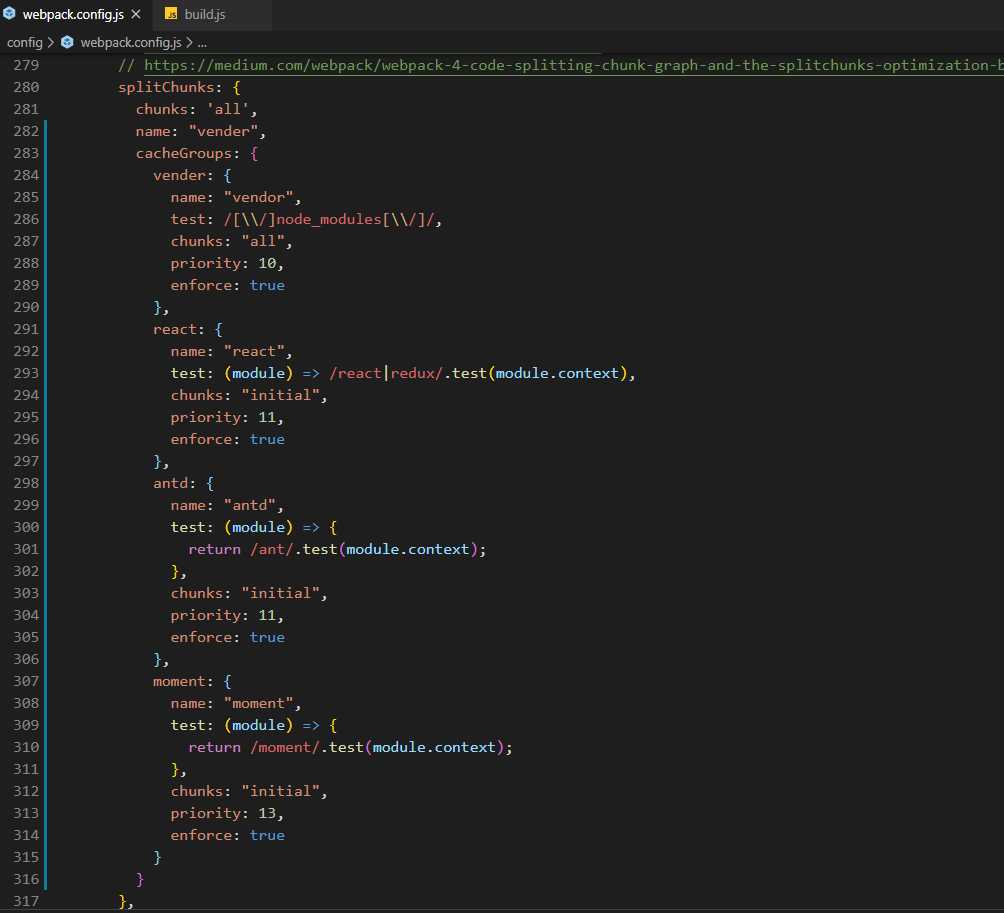Open the breadcrumb ellipsis symbol list

pyautogui.click(x=202, y=43)
